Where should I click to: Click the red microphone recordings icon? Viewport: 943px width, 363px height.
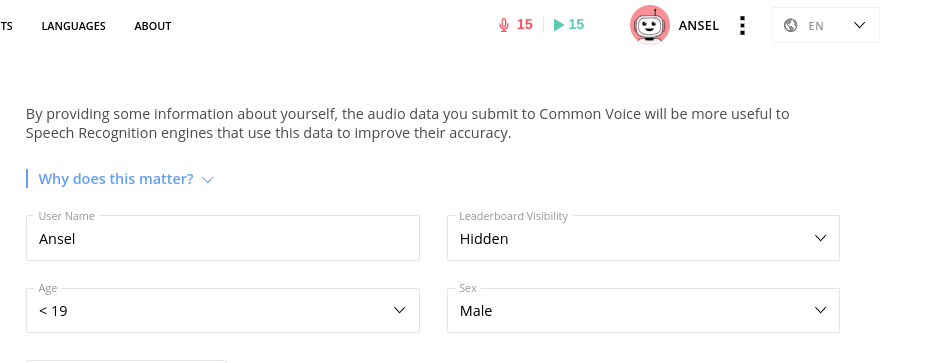point(504,25)
